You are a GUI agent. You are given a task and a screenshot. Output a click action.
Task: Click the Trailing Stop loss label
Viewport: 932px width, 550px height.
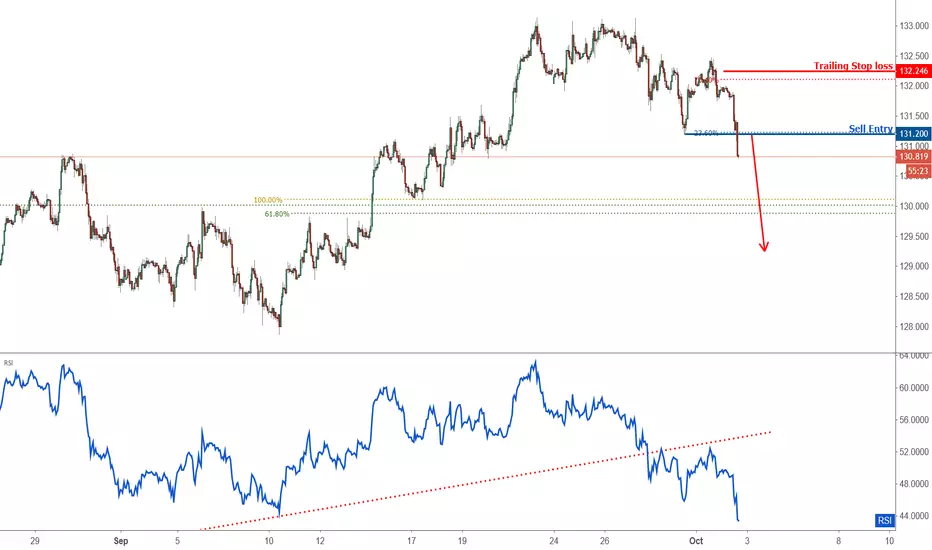coord(853,65)
